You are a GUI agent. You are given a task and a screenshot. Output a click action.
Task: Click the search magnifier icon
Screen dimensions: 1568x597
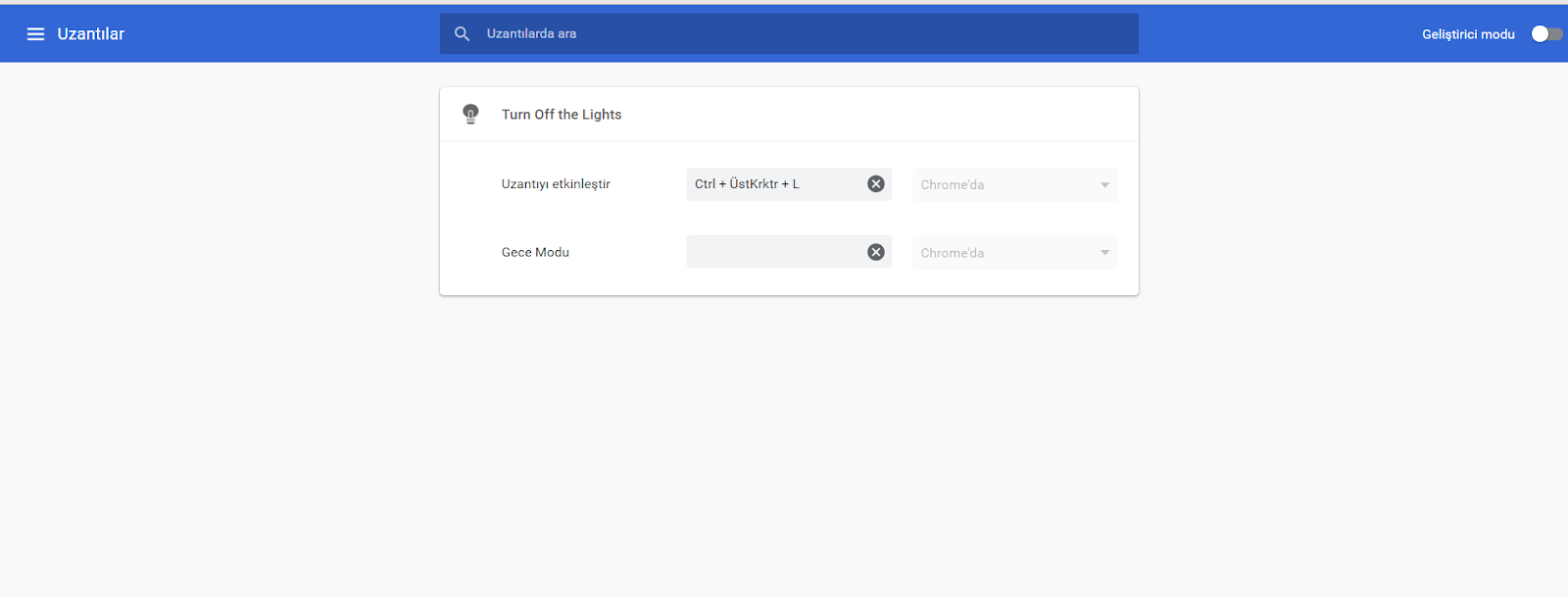[463, 34]
